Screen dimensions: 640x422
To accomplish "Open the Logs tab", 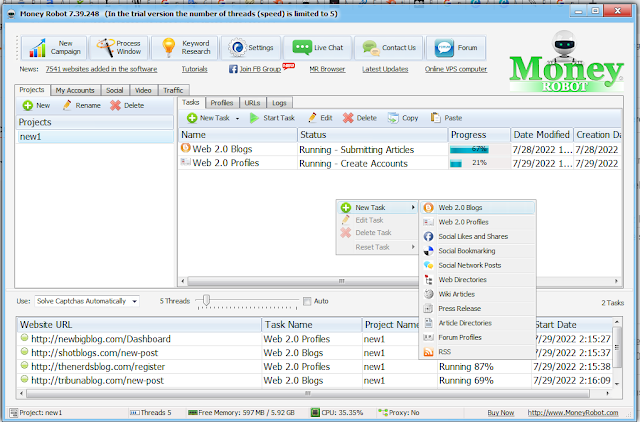I will [x=279, y=103].
